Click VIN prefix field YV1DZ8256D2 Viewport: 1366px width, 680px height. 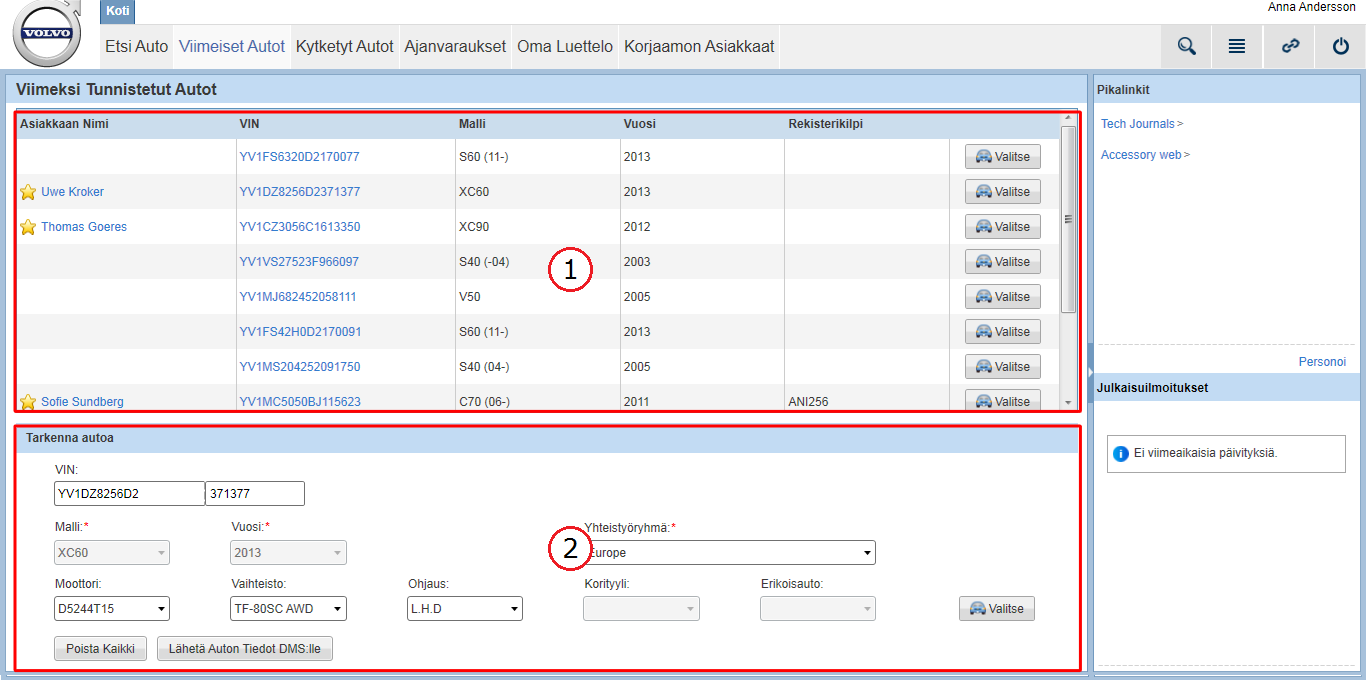tap(129, 493)
